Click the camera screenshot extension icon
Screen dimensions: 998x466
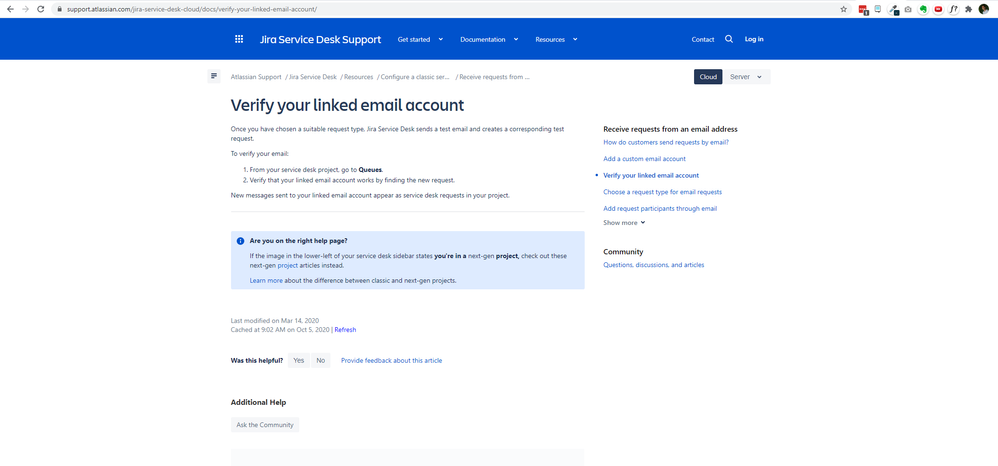[x=908, y=9]
